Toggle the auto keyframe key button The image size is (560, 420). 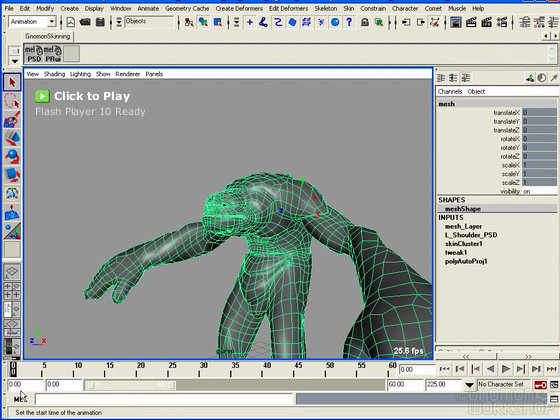point(540,385)
